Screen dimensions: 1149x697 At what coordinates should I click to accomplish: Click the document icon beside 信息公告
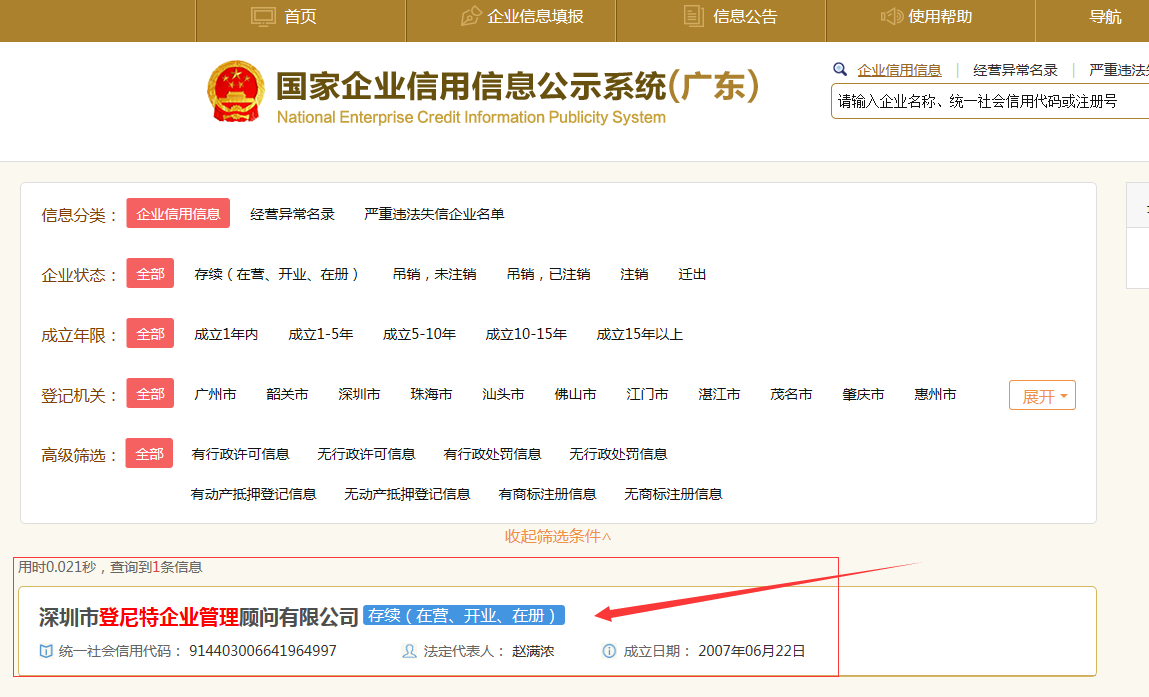click(x=693, y=16)
